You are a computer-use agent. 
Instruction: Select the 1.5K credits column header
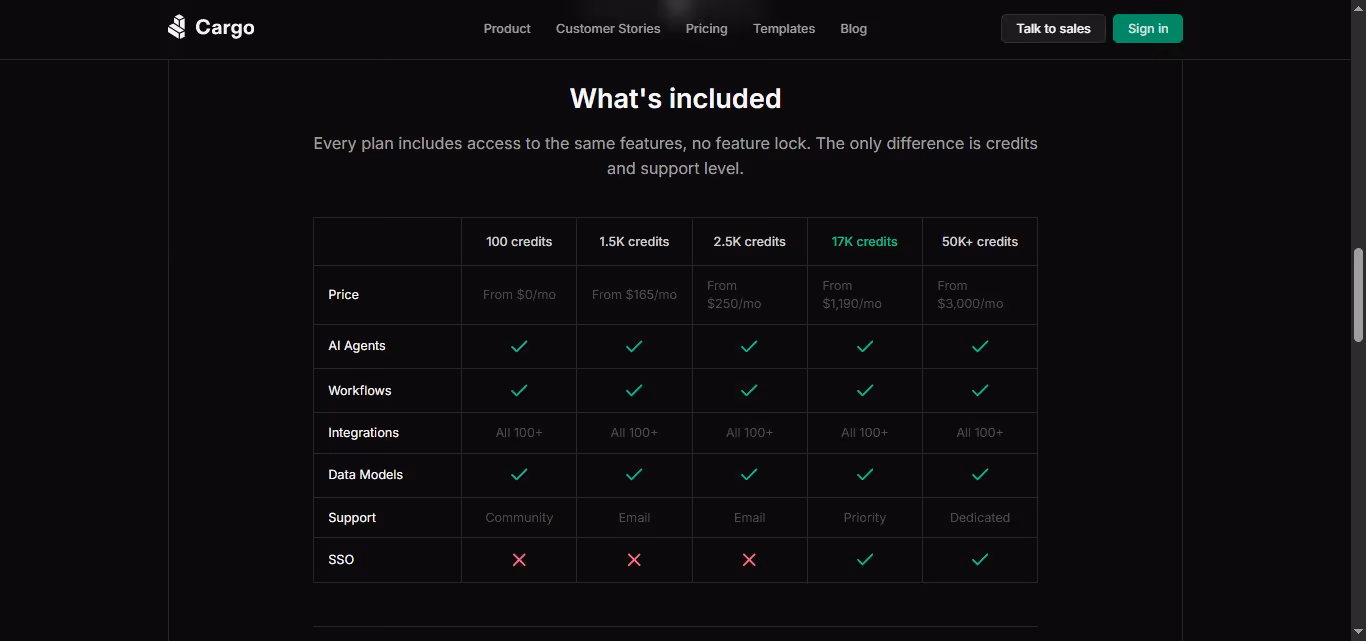coord(634,242)
